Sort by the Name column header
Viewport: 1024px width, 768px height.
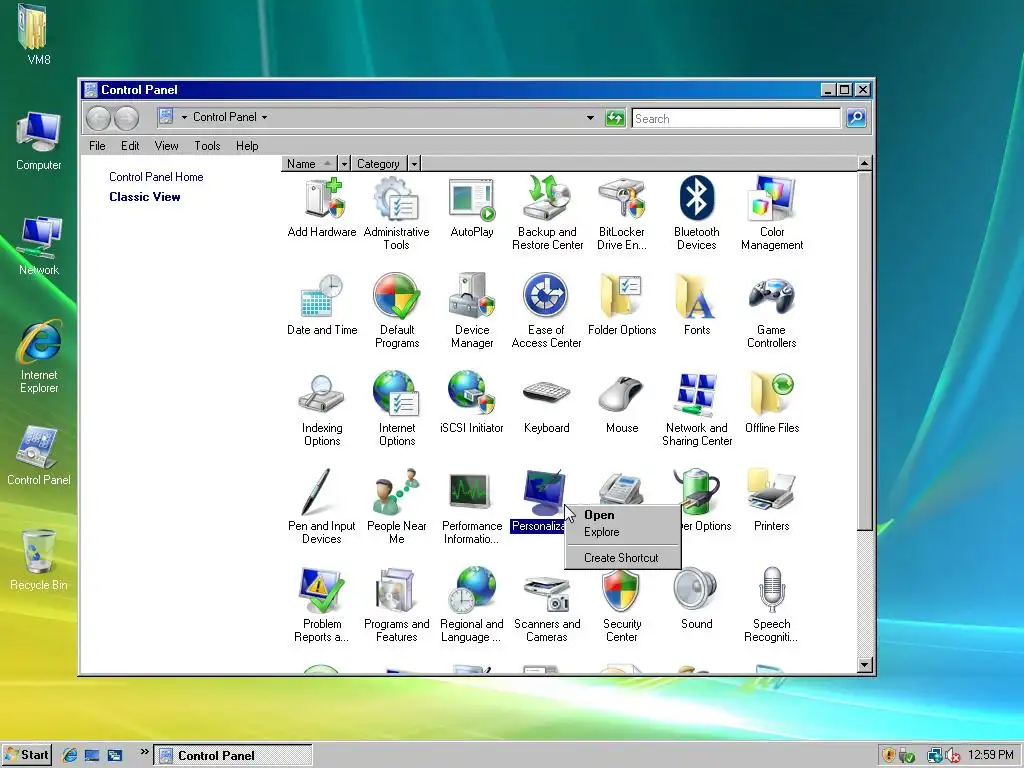click(310, 163)
